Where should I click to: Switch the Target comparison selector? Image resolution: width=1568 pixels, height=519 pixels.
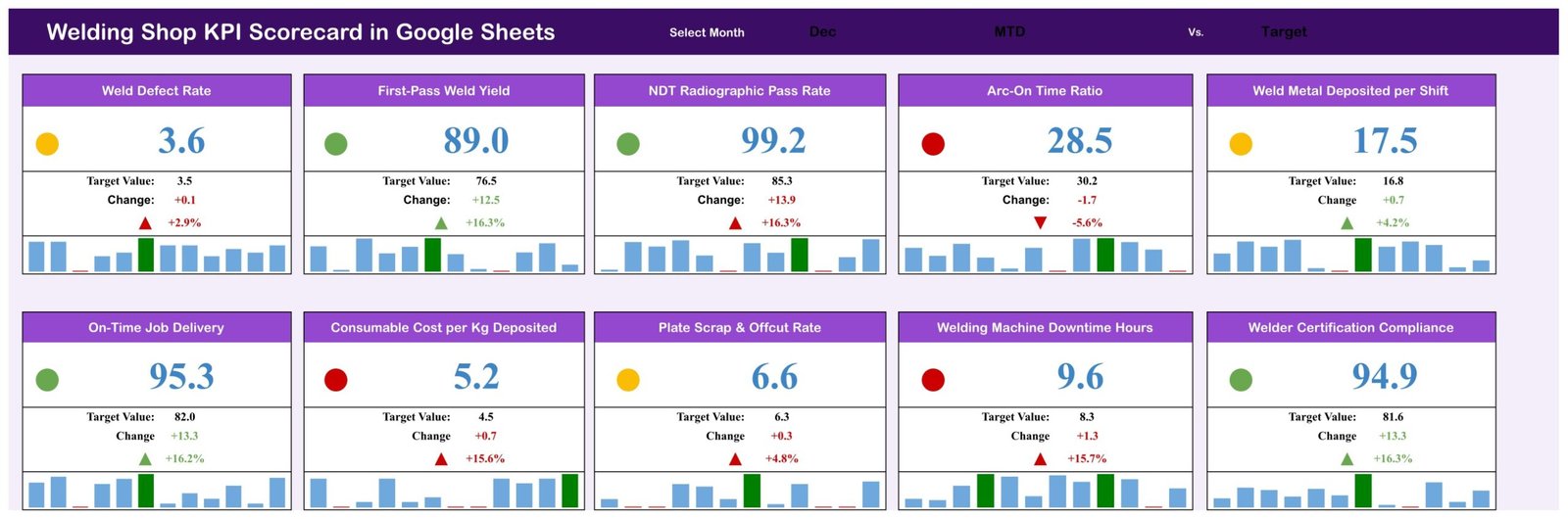point(1284,32)
